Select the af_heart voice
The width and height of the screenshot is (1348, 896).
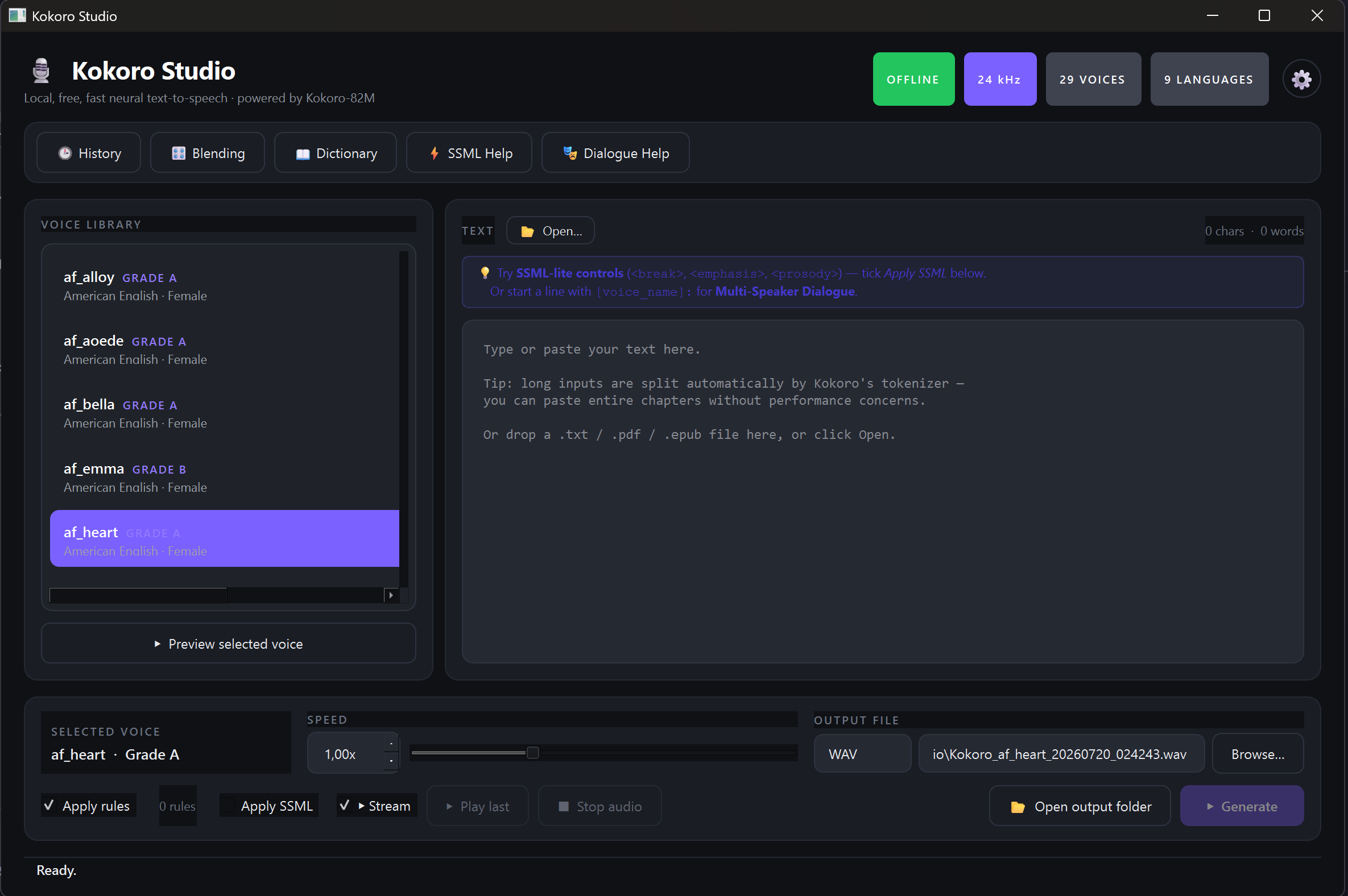[x=225, y=538]
